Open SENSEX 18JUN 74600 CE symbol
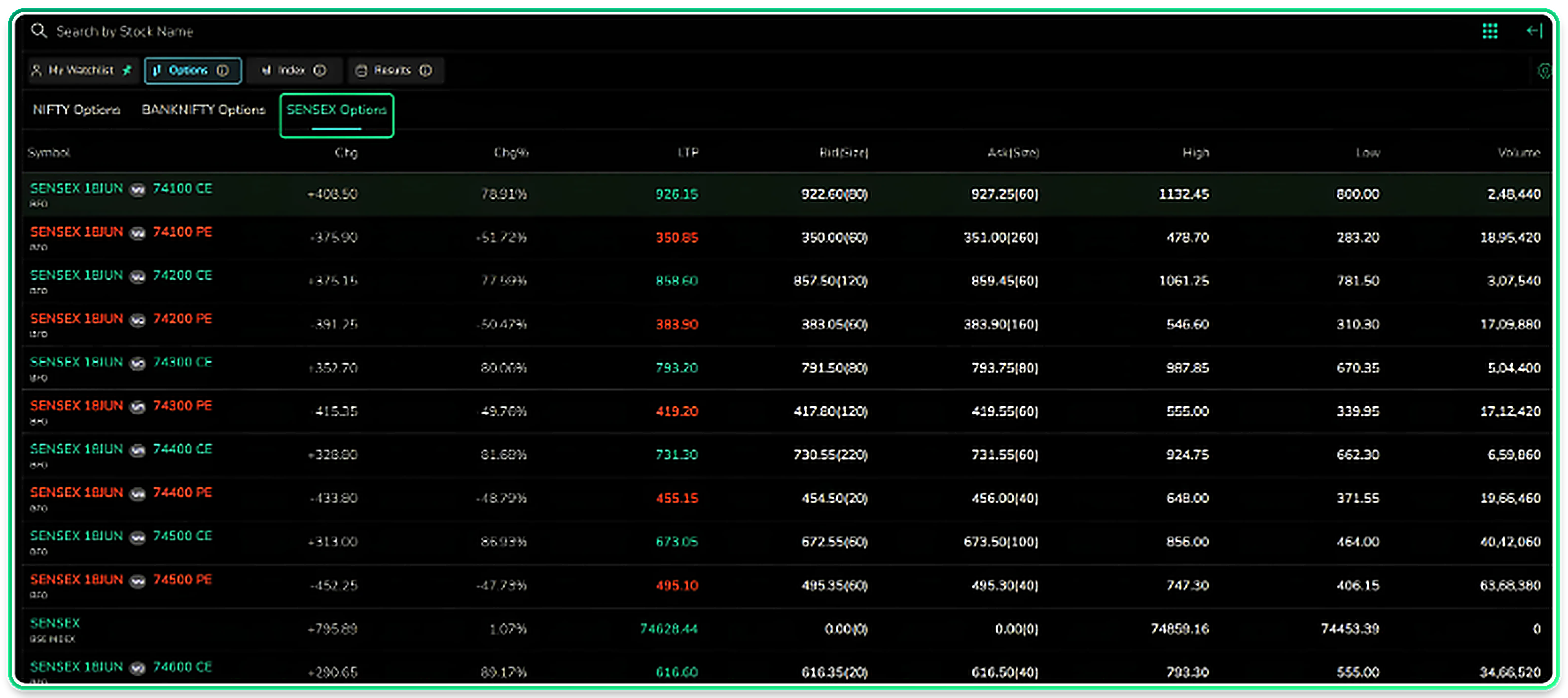Screen dimensions: 1568x698 click(121, 667)
